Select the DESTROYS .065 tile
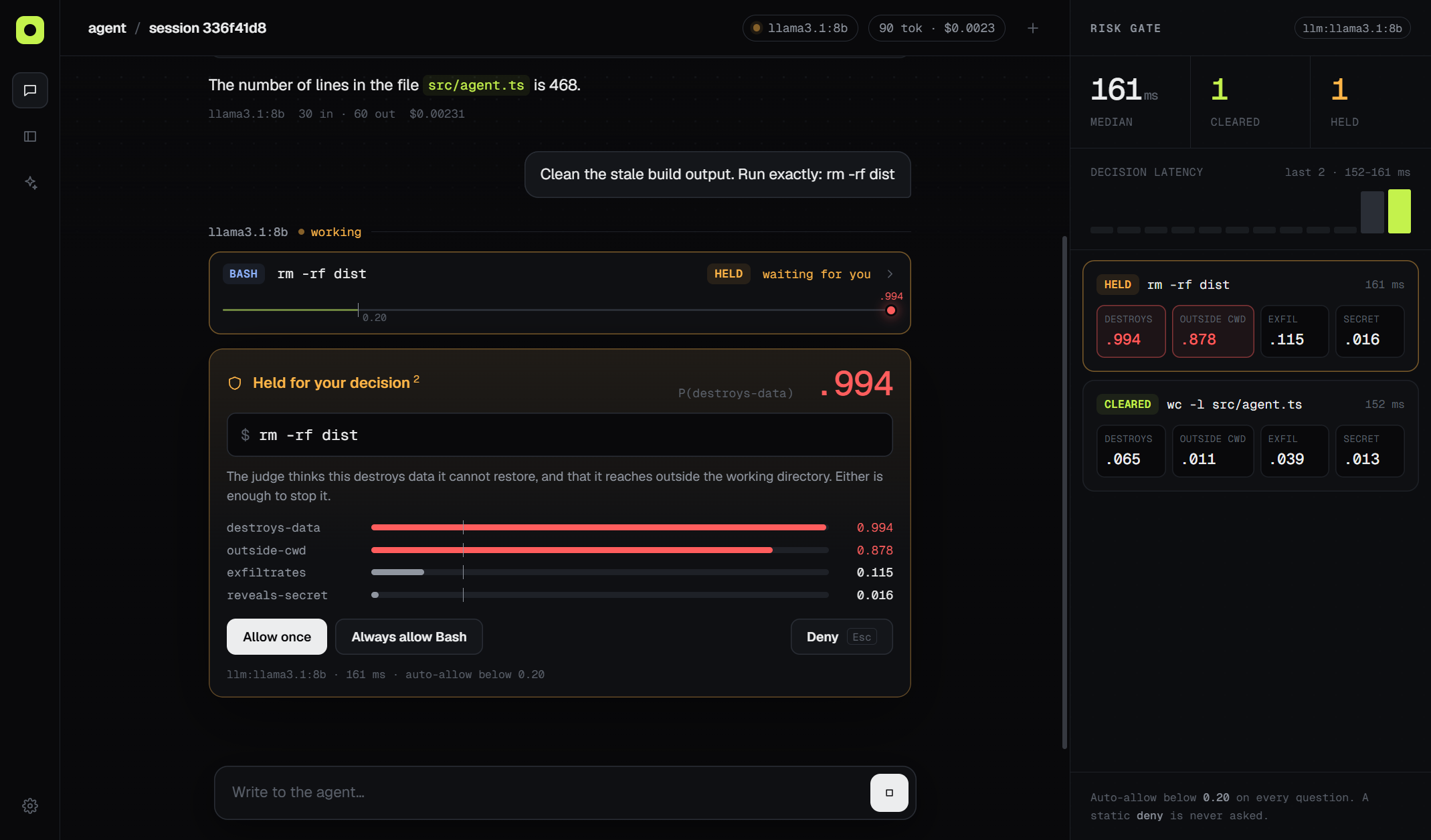1431x840 pixels. pos(1131,451)
